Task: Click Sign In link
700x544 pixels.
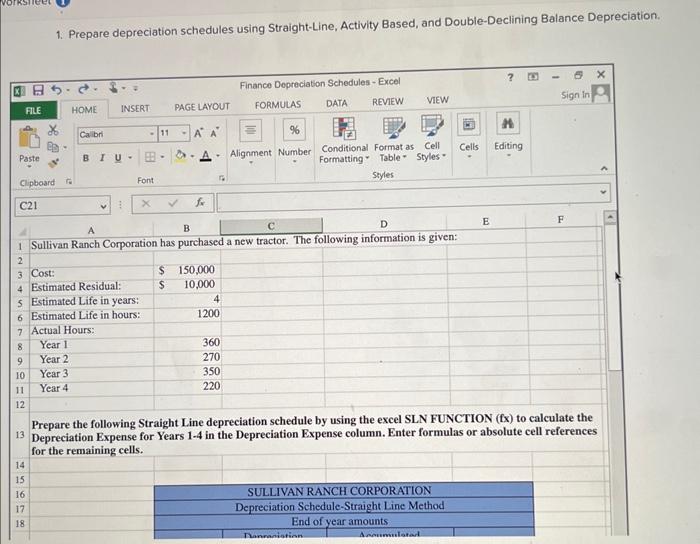Action: click(x=575, y=95)
